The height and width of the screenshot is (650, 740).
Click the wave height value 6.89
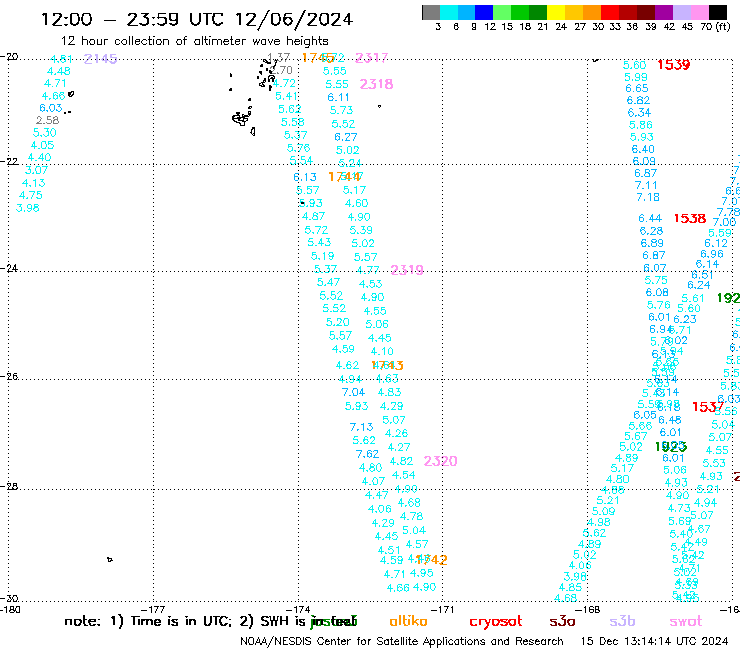[652, 243]
